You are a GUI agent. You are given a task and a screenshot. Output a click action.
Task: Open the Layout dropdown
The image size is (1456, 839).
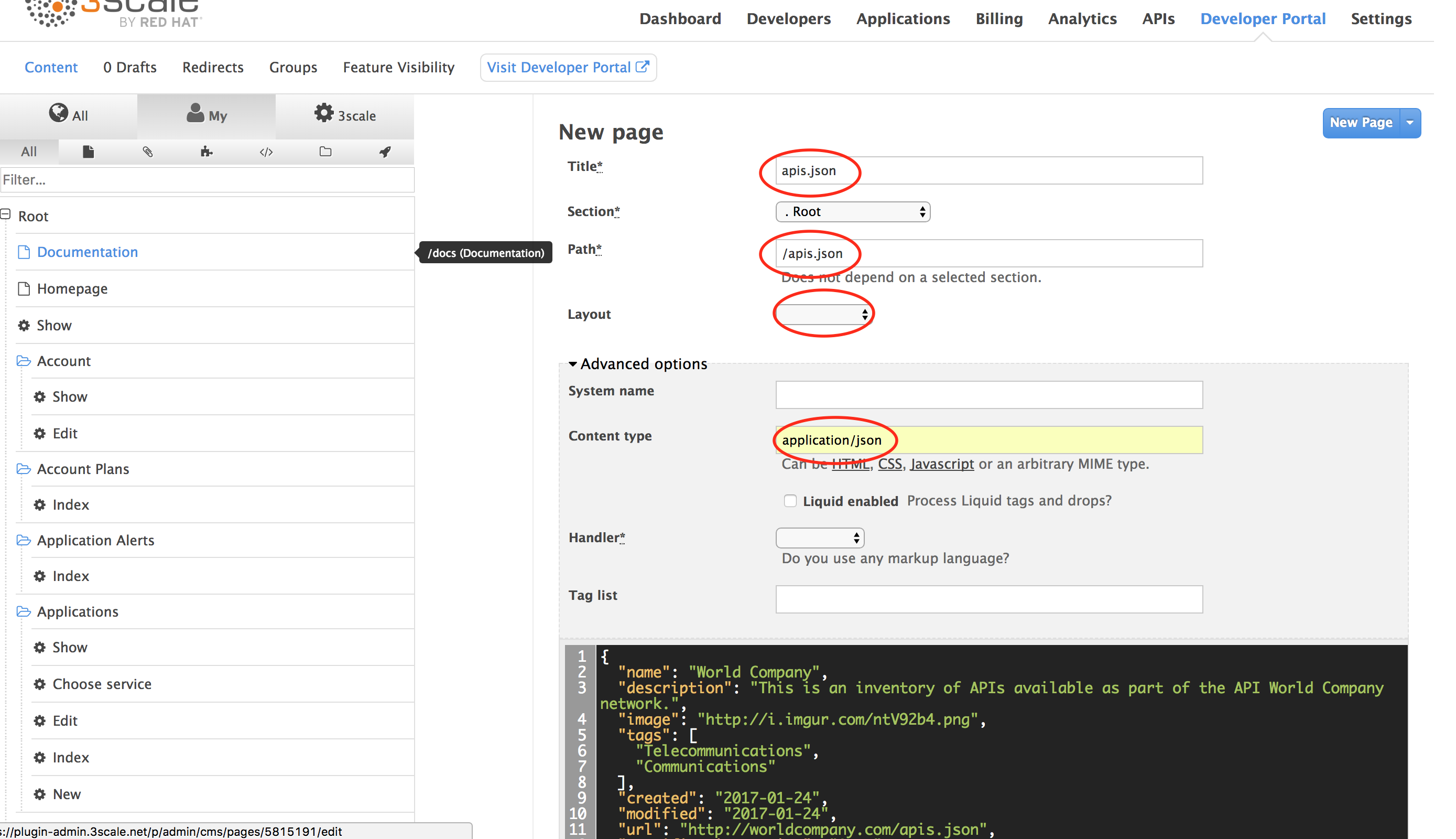tap(822, 314)
